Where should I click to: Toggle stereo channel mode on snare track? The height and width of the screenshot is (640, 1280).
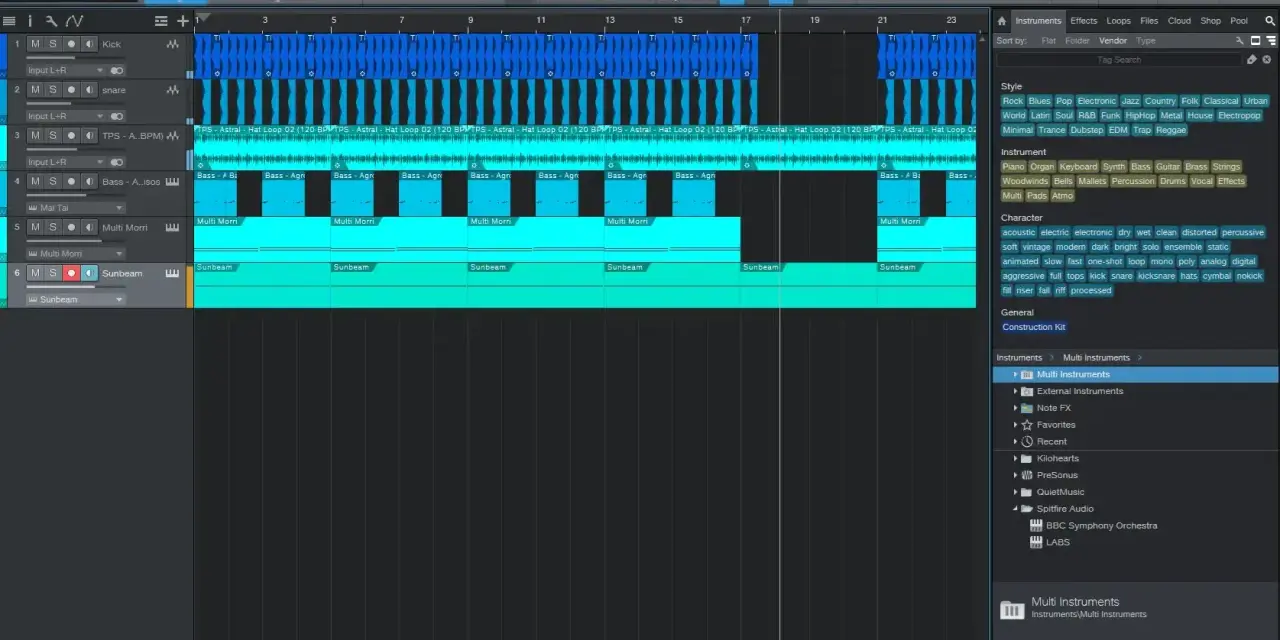point(117,116)
